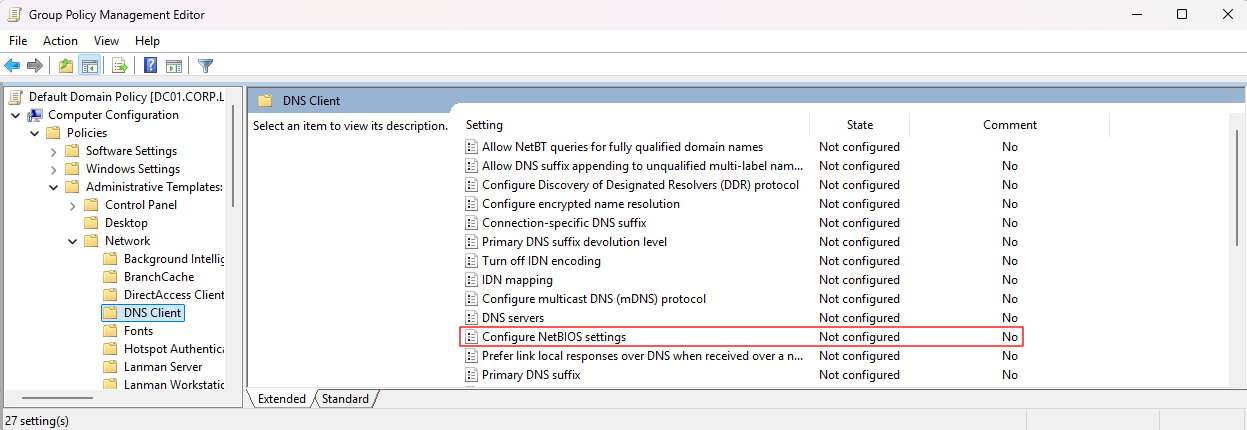
Task: Sort by the Comment column header
Action: [x=1010, y=125]
